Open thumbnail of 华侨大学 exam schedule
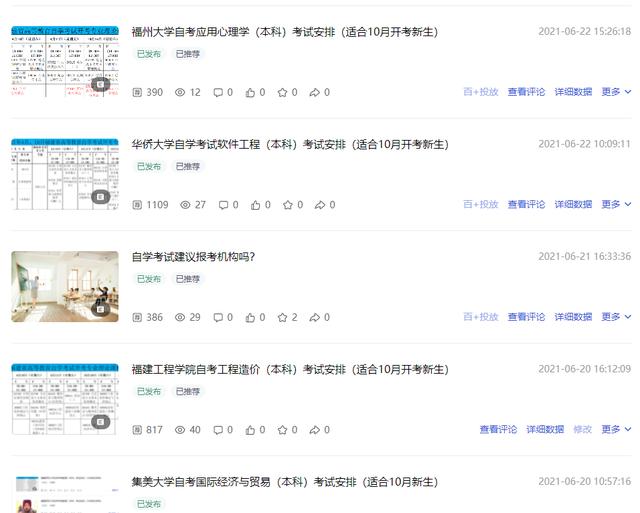Viewport: 640px width, 513px height. click(x=65, y=174)
